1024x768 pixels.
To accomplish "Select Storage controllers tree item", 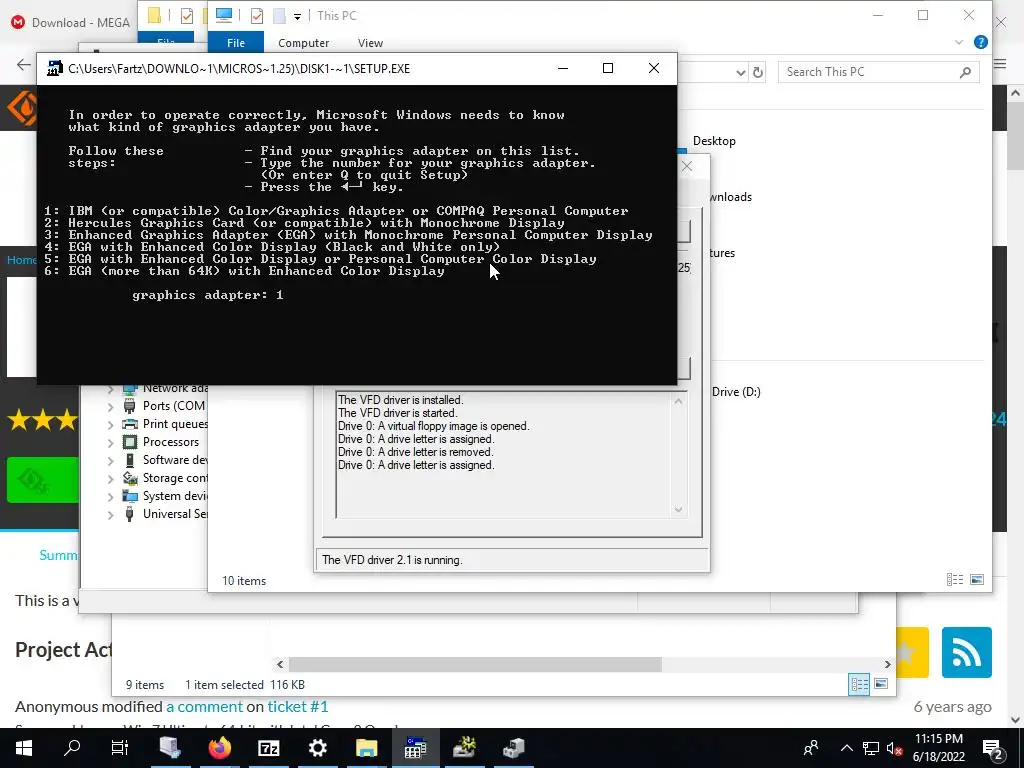I will pos(175,479).
